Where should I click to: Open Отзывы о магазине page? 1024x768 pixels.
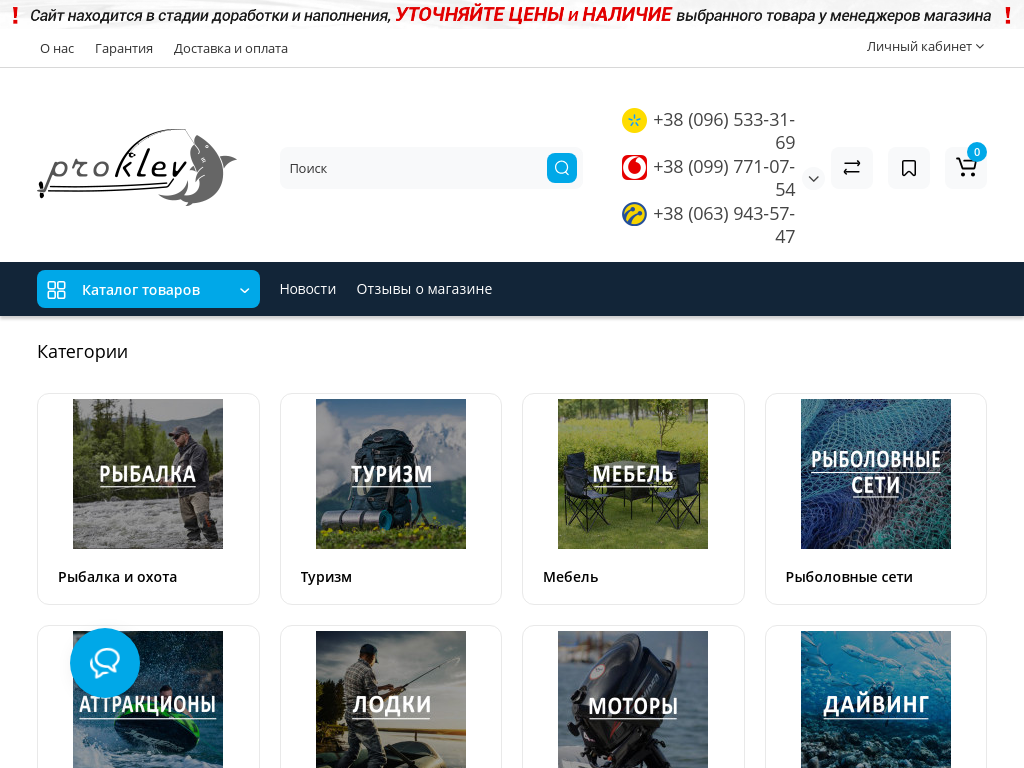point(424,289)
